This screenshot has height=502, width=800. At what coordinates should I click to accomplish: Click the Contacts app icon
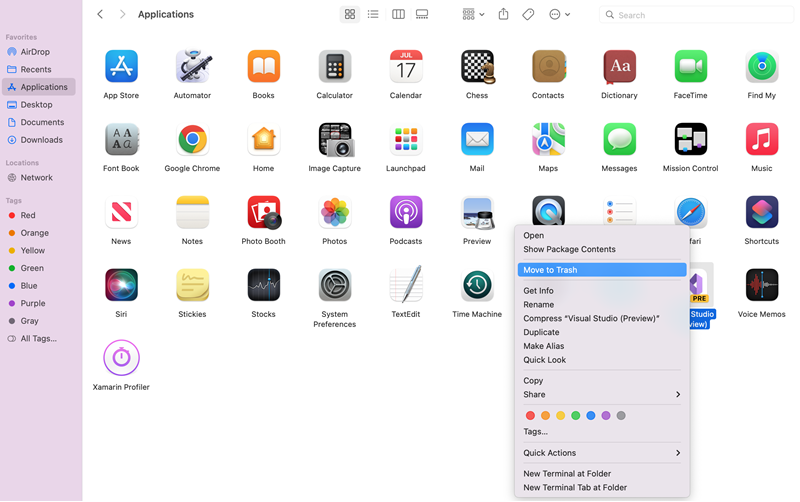[548, 66]
